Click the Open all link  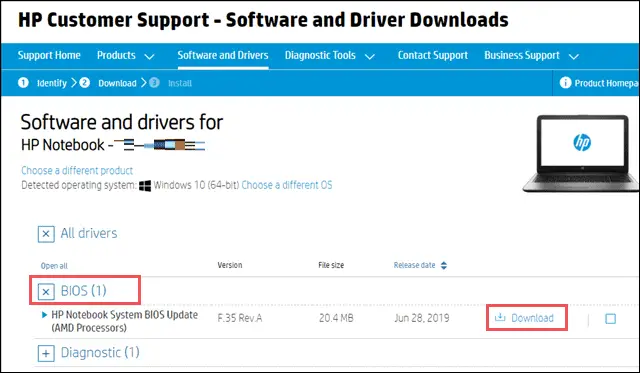point(54,266)
